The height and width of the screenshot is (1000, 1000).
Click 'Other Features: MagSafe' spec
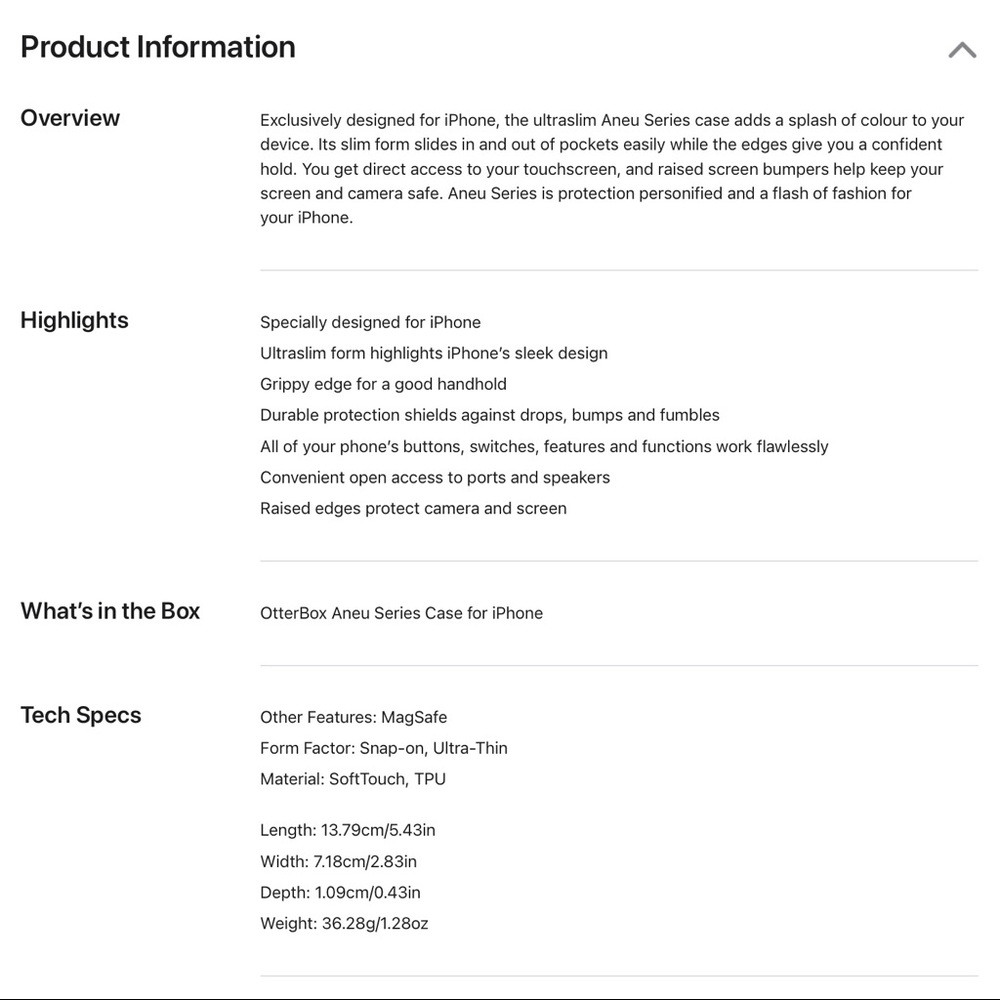pyautogui.click(x=353, y=717)
